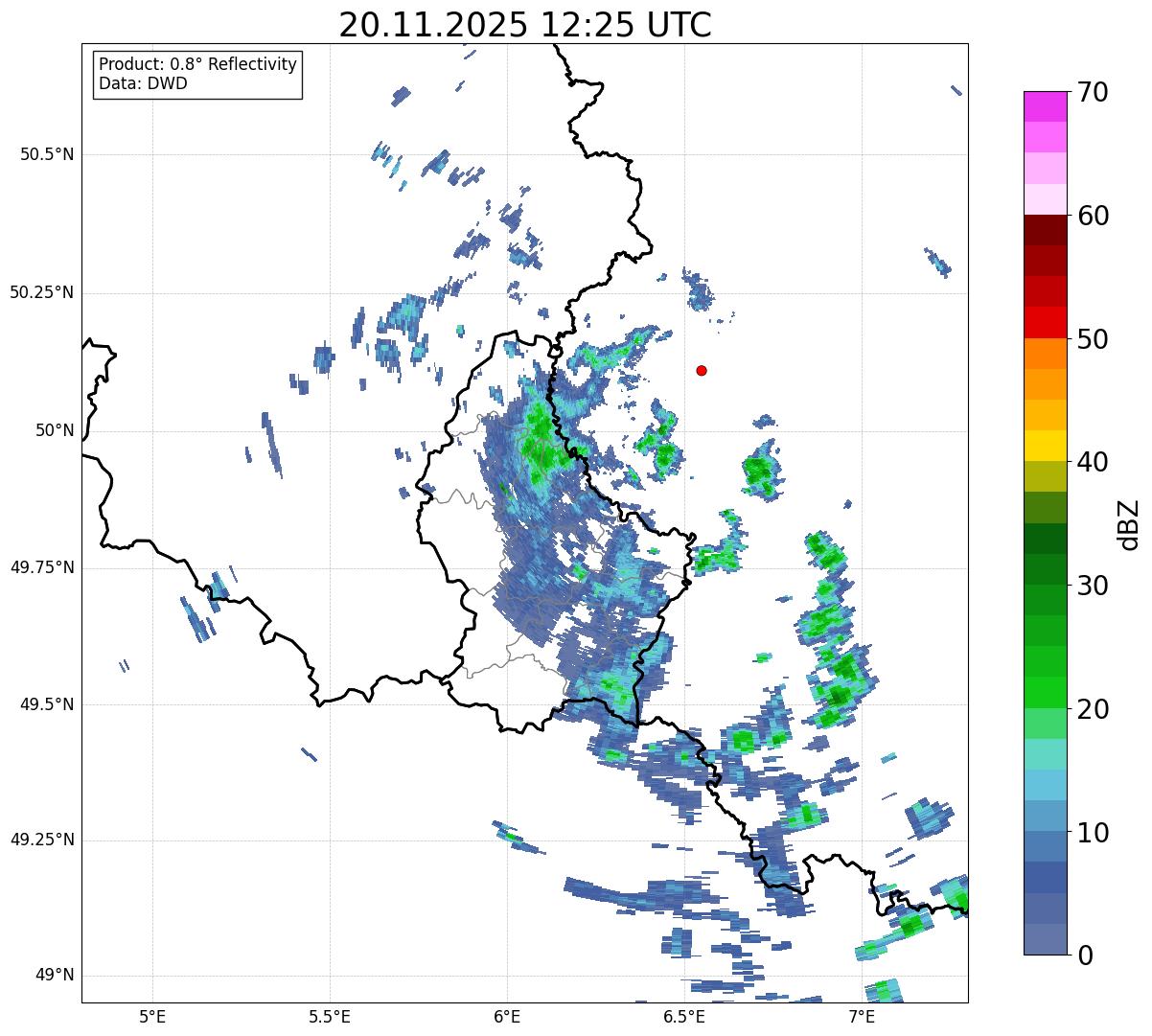Click the 49°N latitude label
The height and width of the screenshot is (1036, 1152).
point(55,976)
